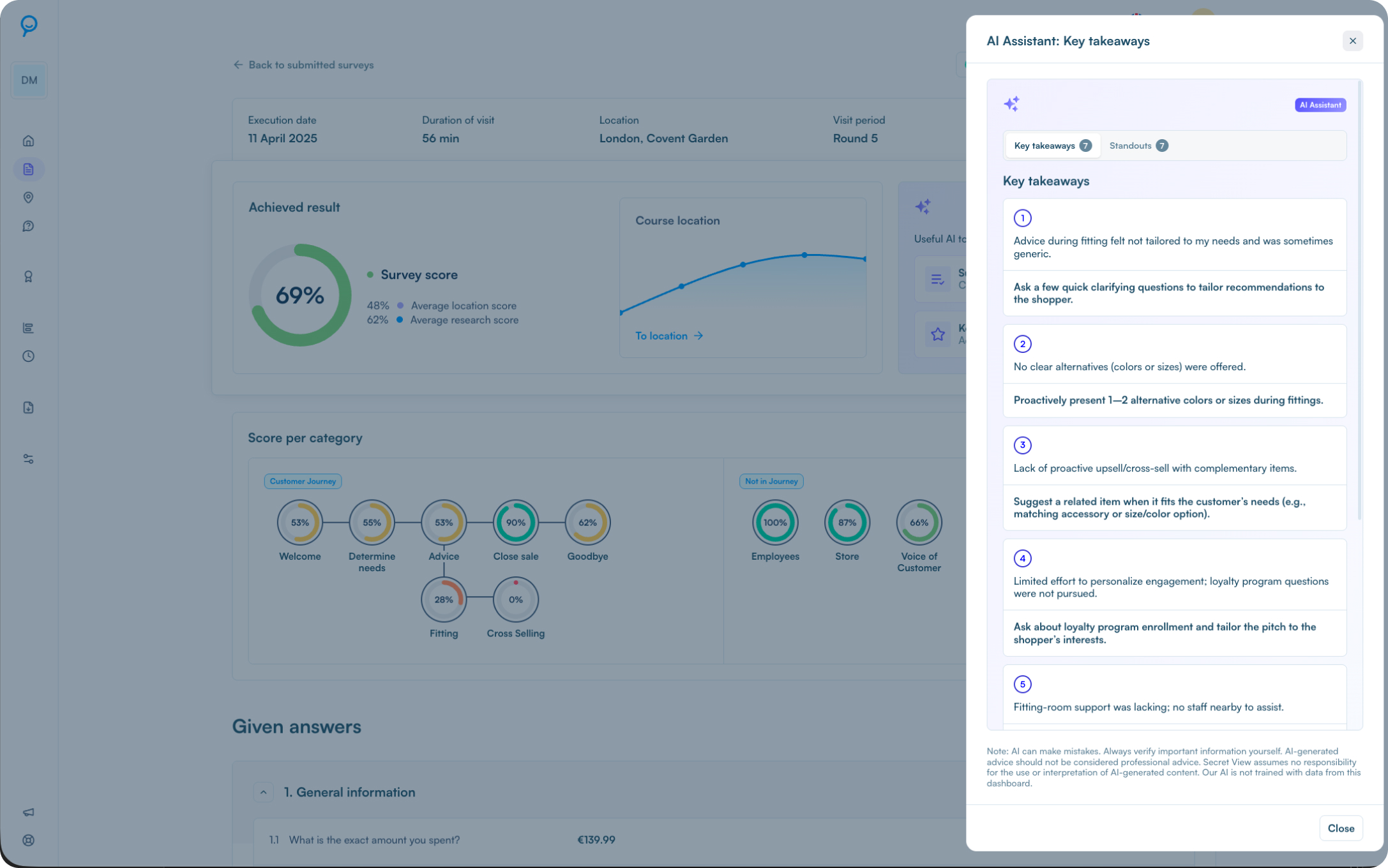
Task: Open the file export icon in sidebar
Action: (28, 407)
